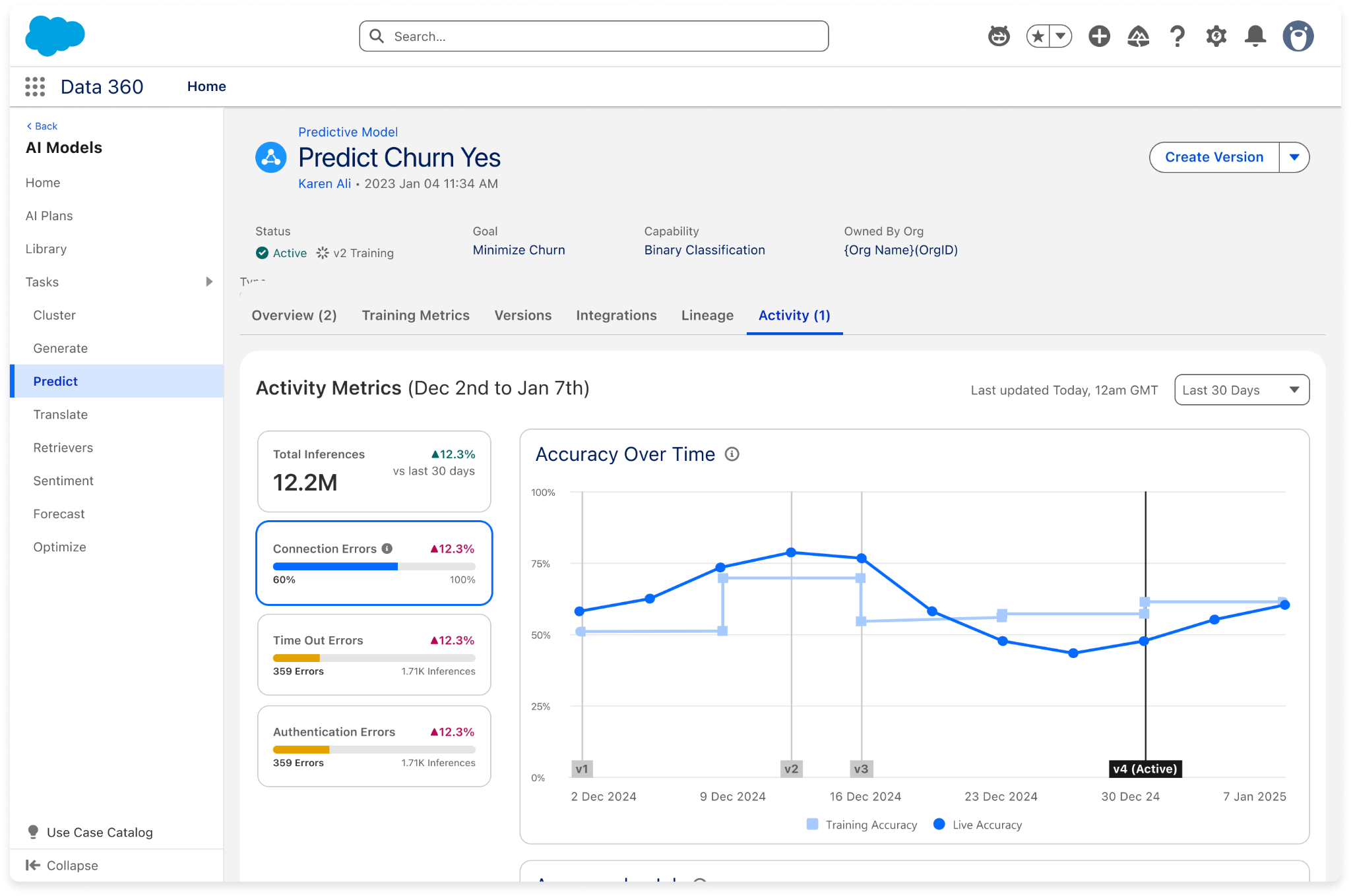Open the {Org Name}(OrgID) link
The width and height of the screenshot is (1351, 896).
point(900,250)
